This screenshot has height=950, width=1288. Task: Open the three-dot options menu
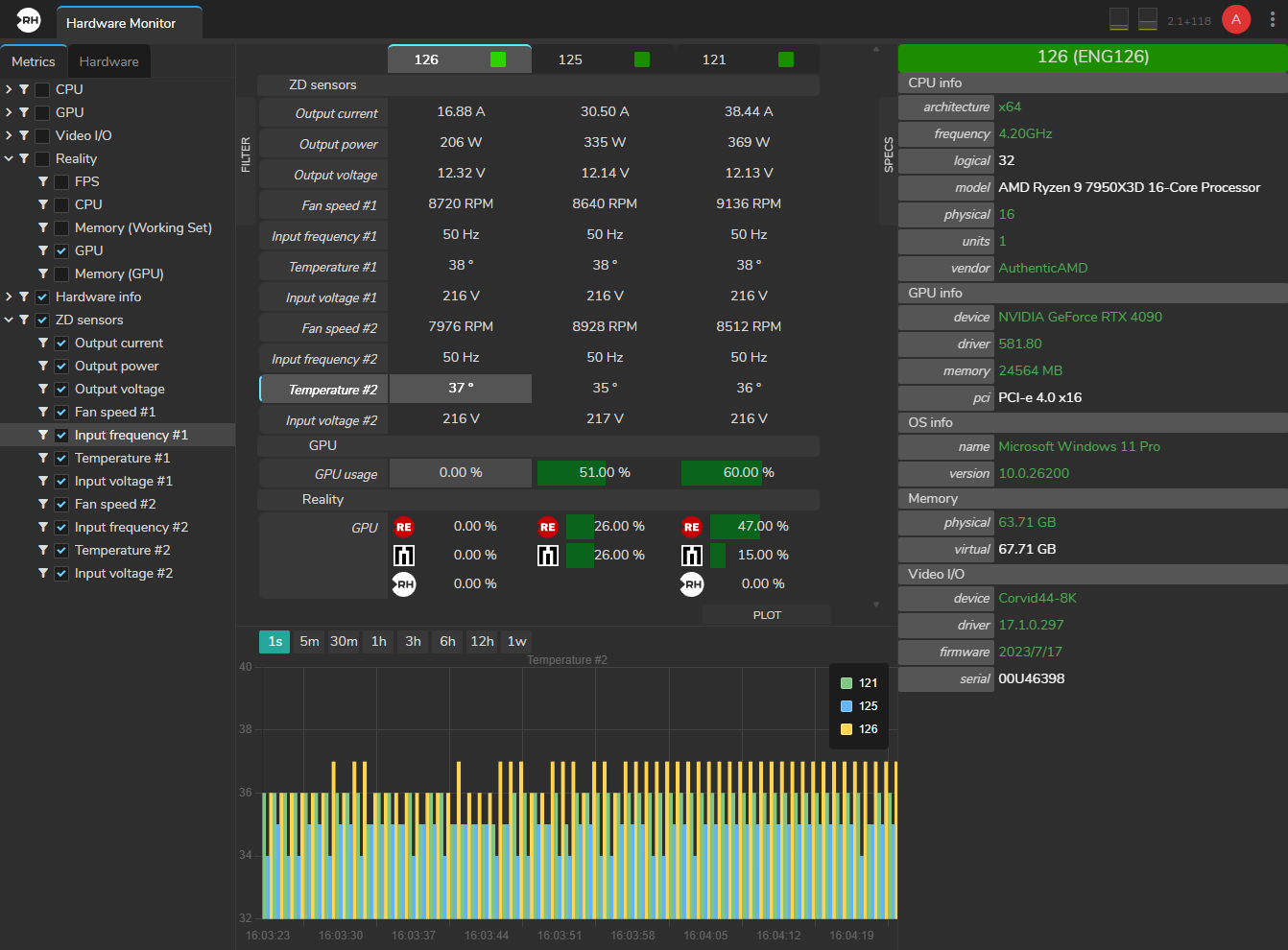tap(1273, 20)
